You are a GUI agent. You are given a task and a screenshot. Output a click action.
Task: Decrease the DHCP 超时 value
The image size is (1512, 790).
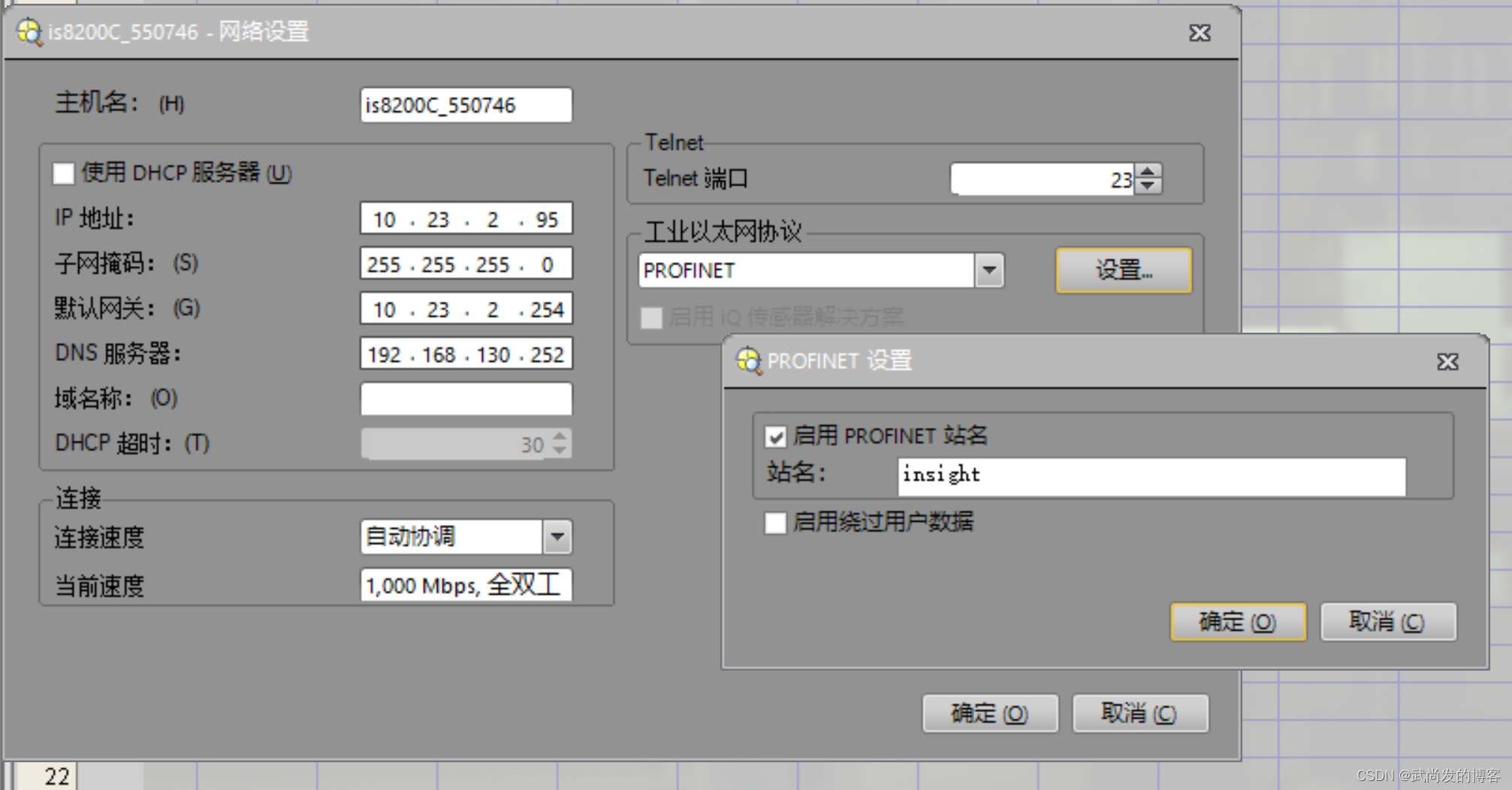pos(560,451)
